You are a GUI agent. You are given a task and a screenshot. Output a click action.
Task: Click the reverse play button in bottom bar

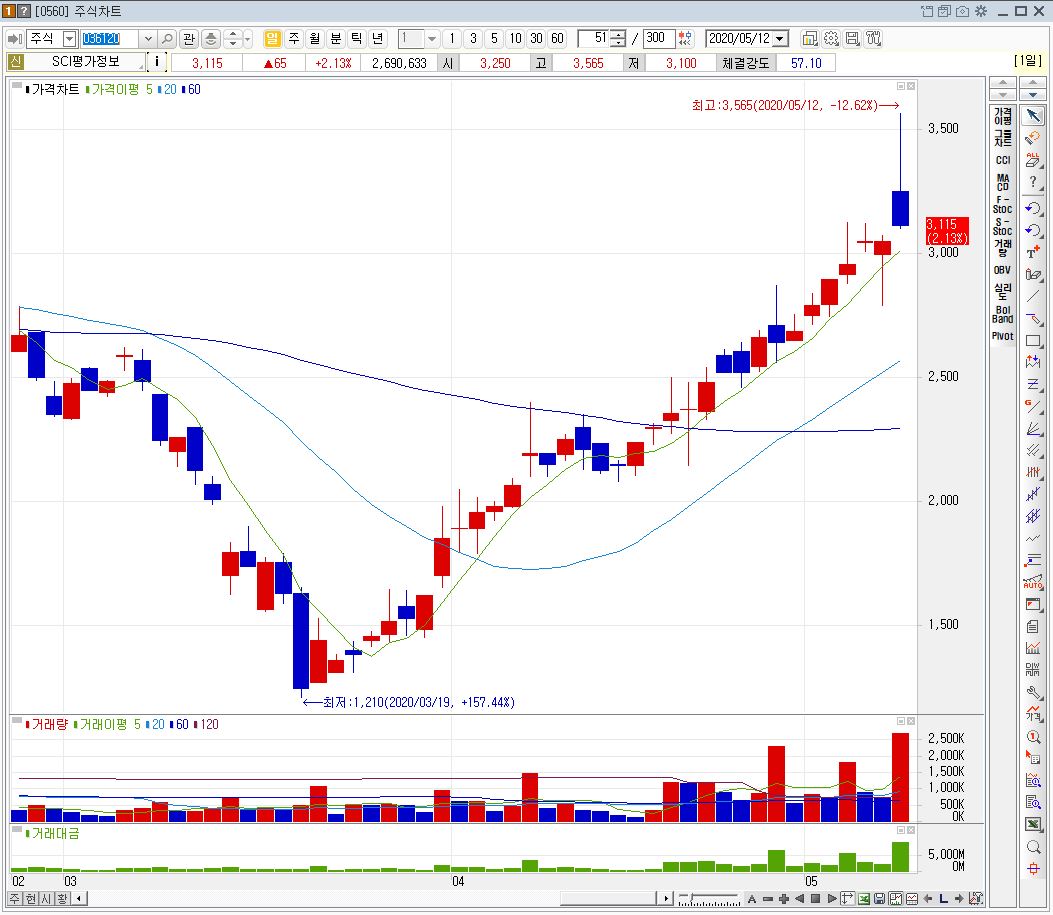[799, 898]
